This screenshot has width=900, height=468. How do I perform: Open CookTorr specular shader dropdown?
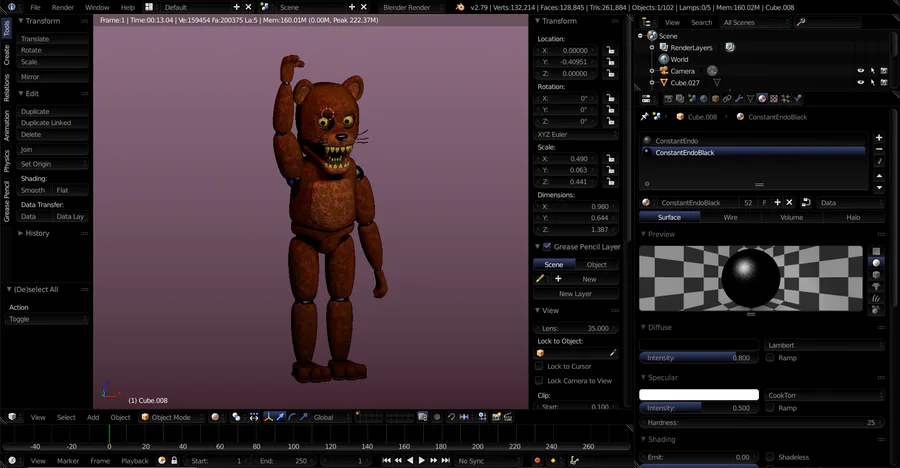point(824,395)
